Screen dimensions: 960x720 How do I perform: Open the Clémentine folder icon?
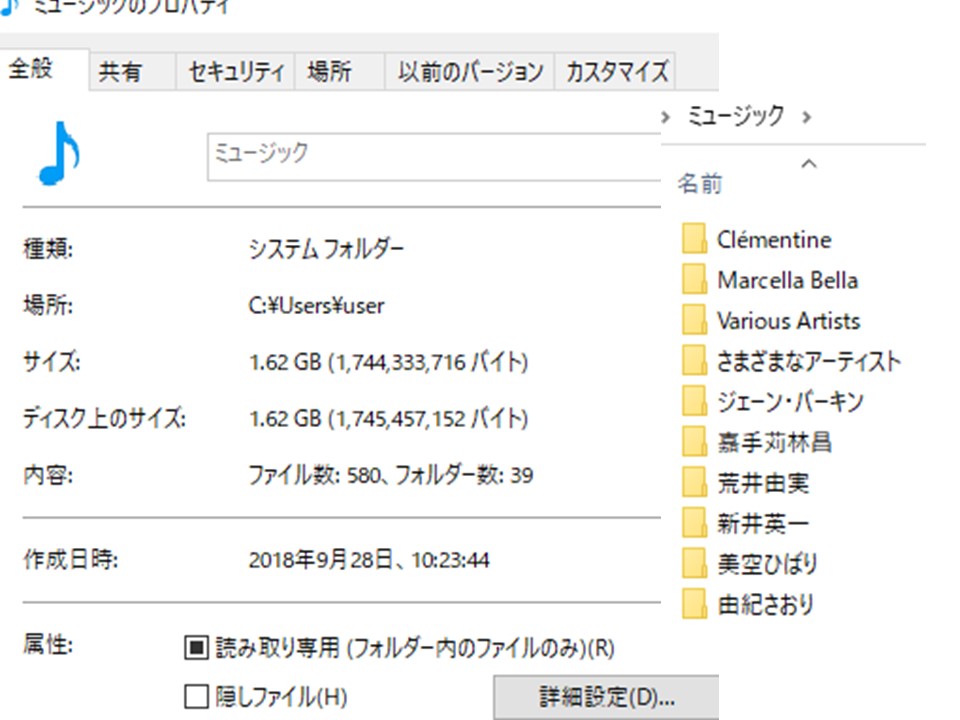coord(694,239)
